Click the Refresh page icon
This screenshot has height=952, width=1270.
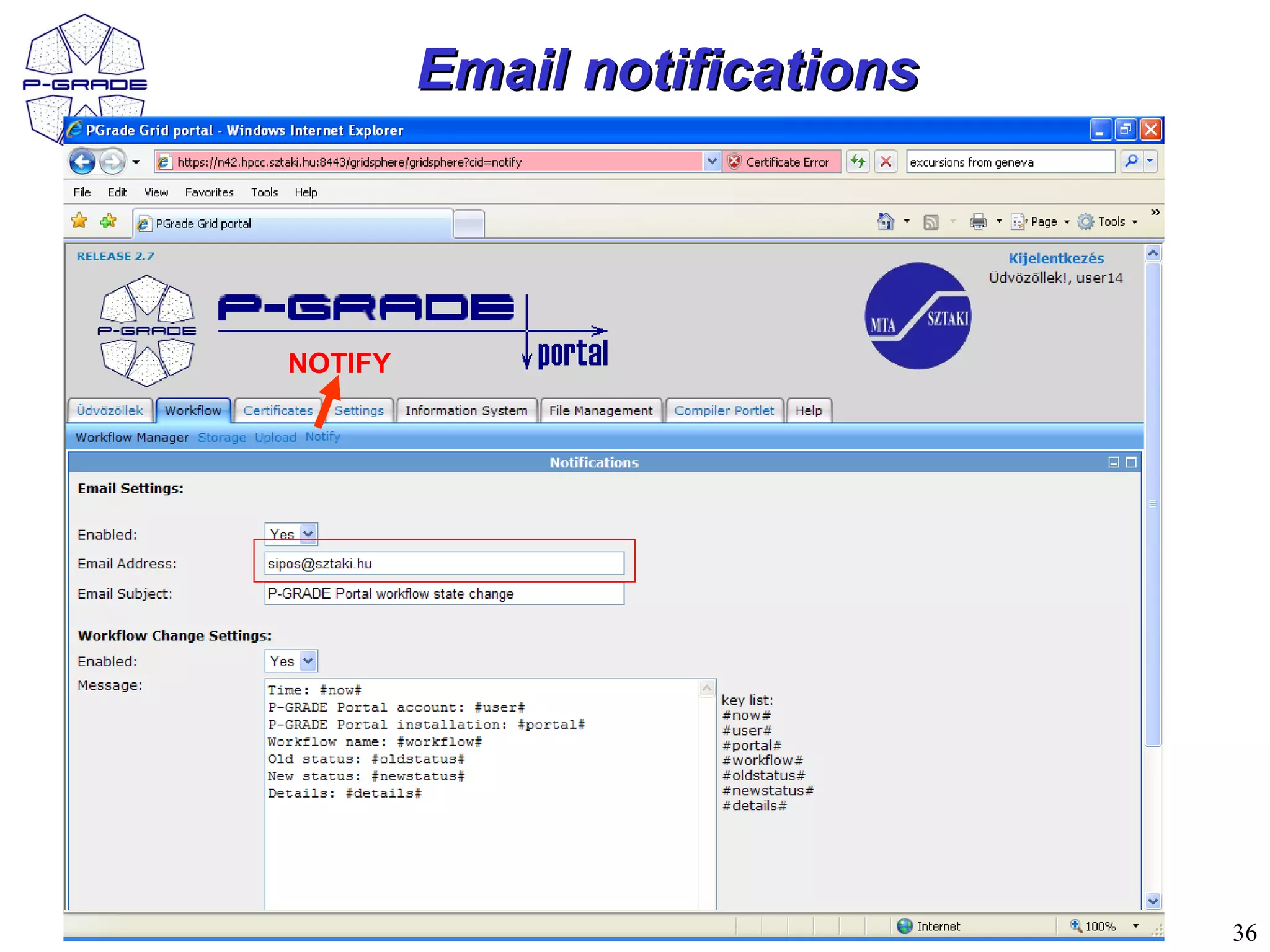click(858, 162)
